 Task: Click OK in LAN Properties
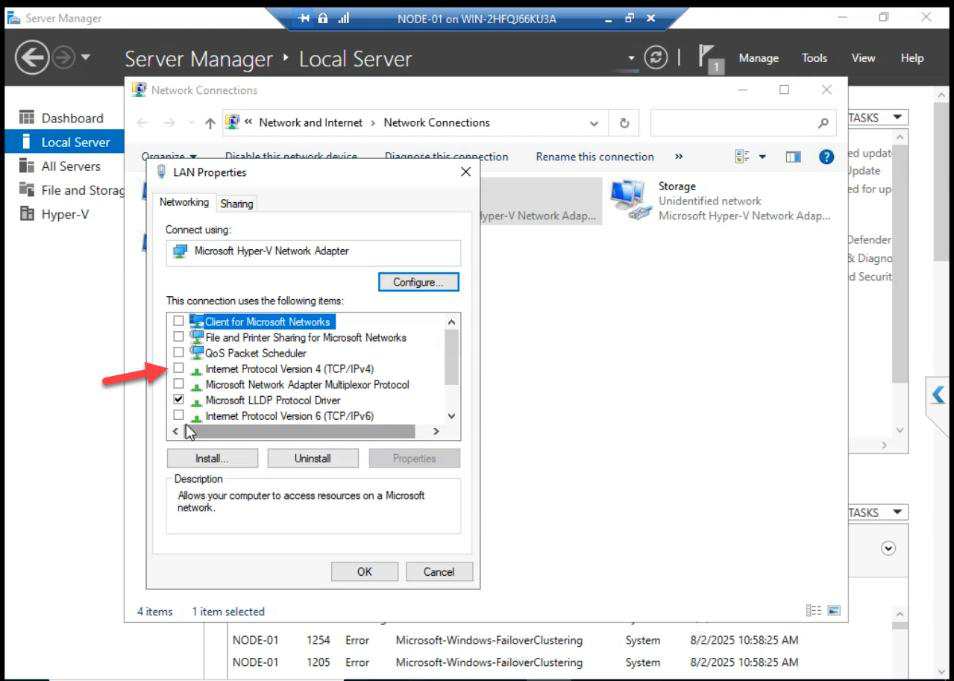364,571
